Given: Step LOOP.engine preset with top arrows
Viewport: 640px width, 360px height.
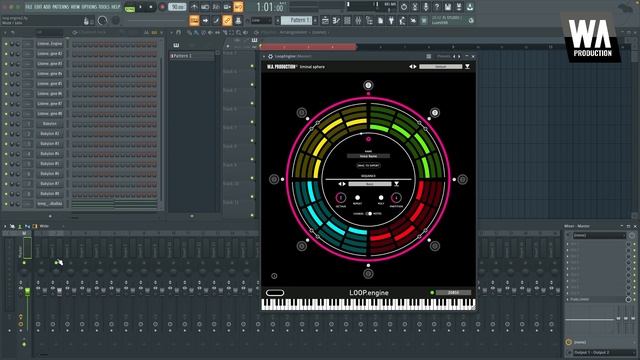Looking at the screenshot, I should [412, 67].
